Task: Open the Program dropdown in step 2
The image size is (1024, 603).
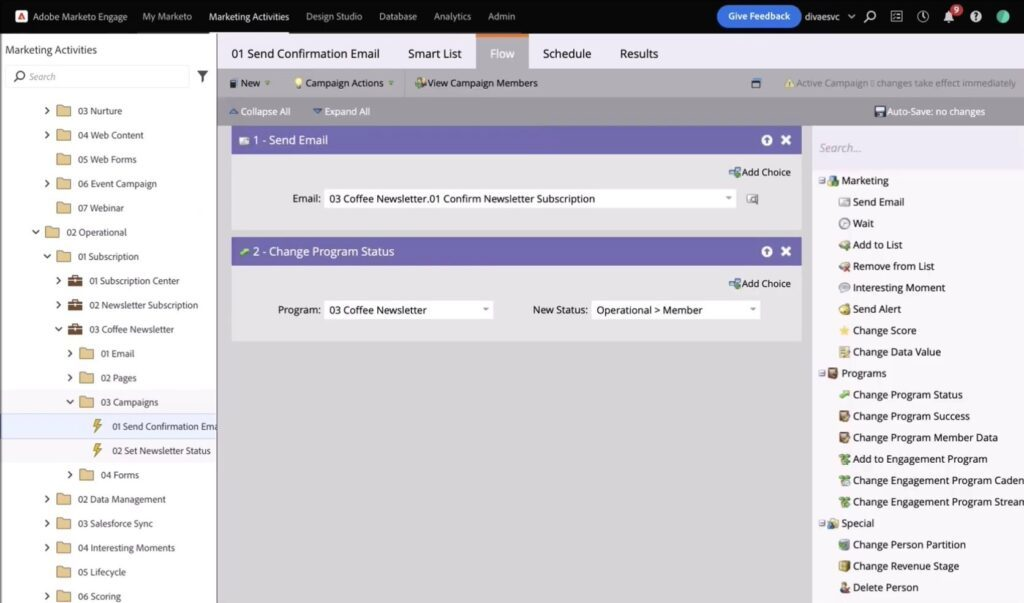Action: point(486,310)
